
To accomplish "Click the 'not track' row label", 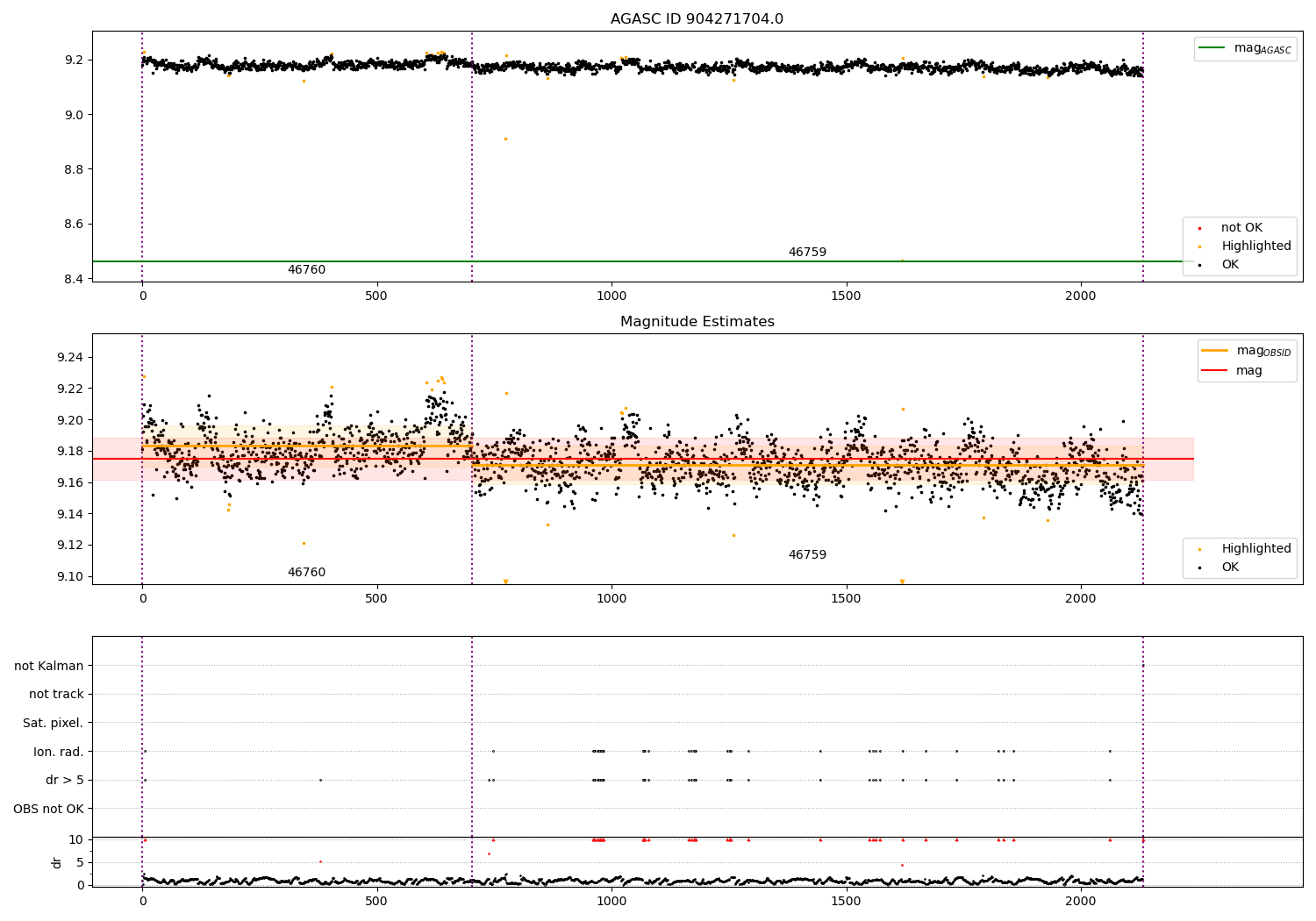I will click(x=56, y=695).
